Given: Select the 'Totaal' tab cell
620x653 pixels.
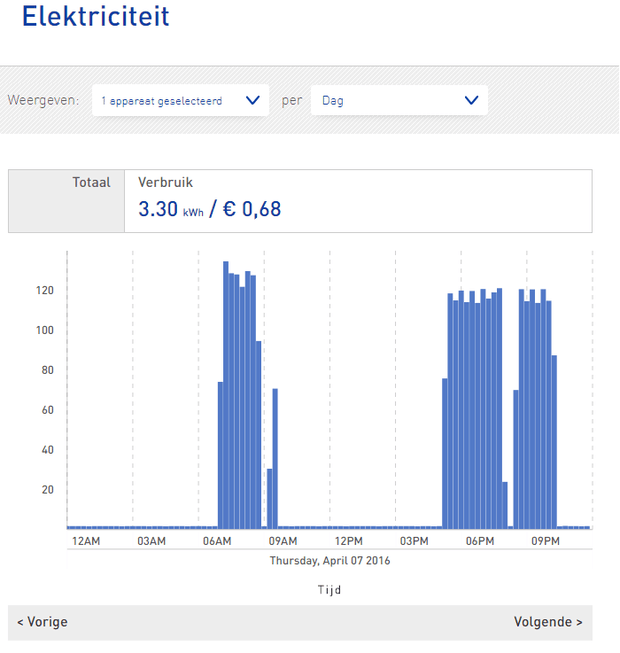Looking at the screenshot, I should point(67,201).
